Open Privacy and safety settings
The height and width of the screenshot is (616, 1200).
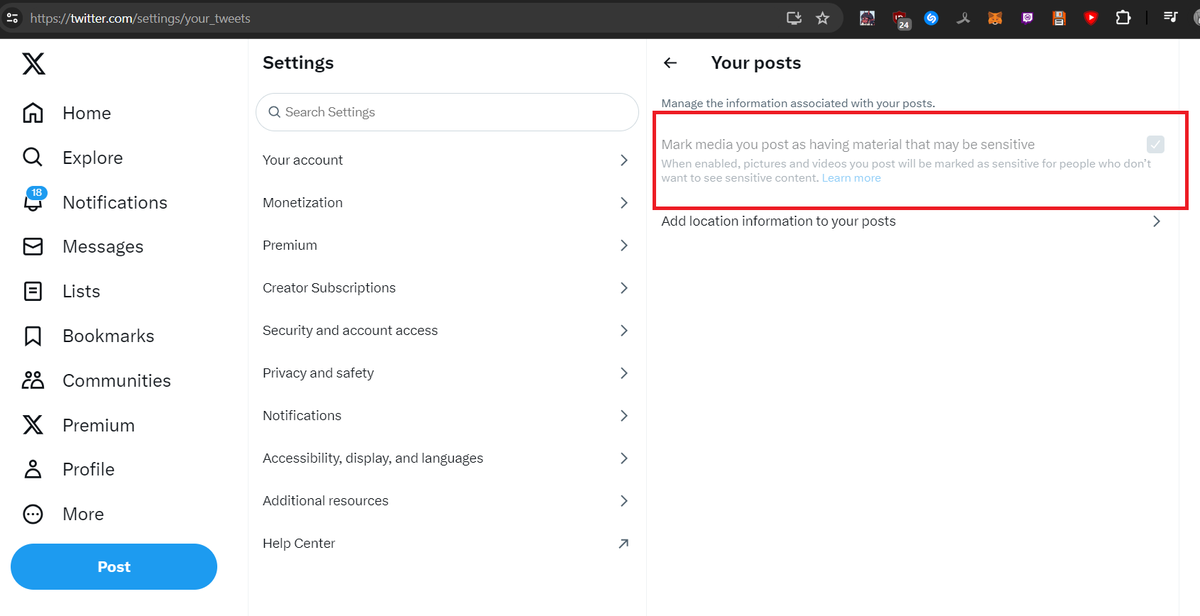tap(447, 373)
